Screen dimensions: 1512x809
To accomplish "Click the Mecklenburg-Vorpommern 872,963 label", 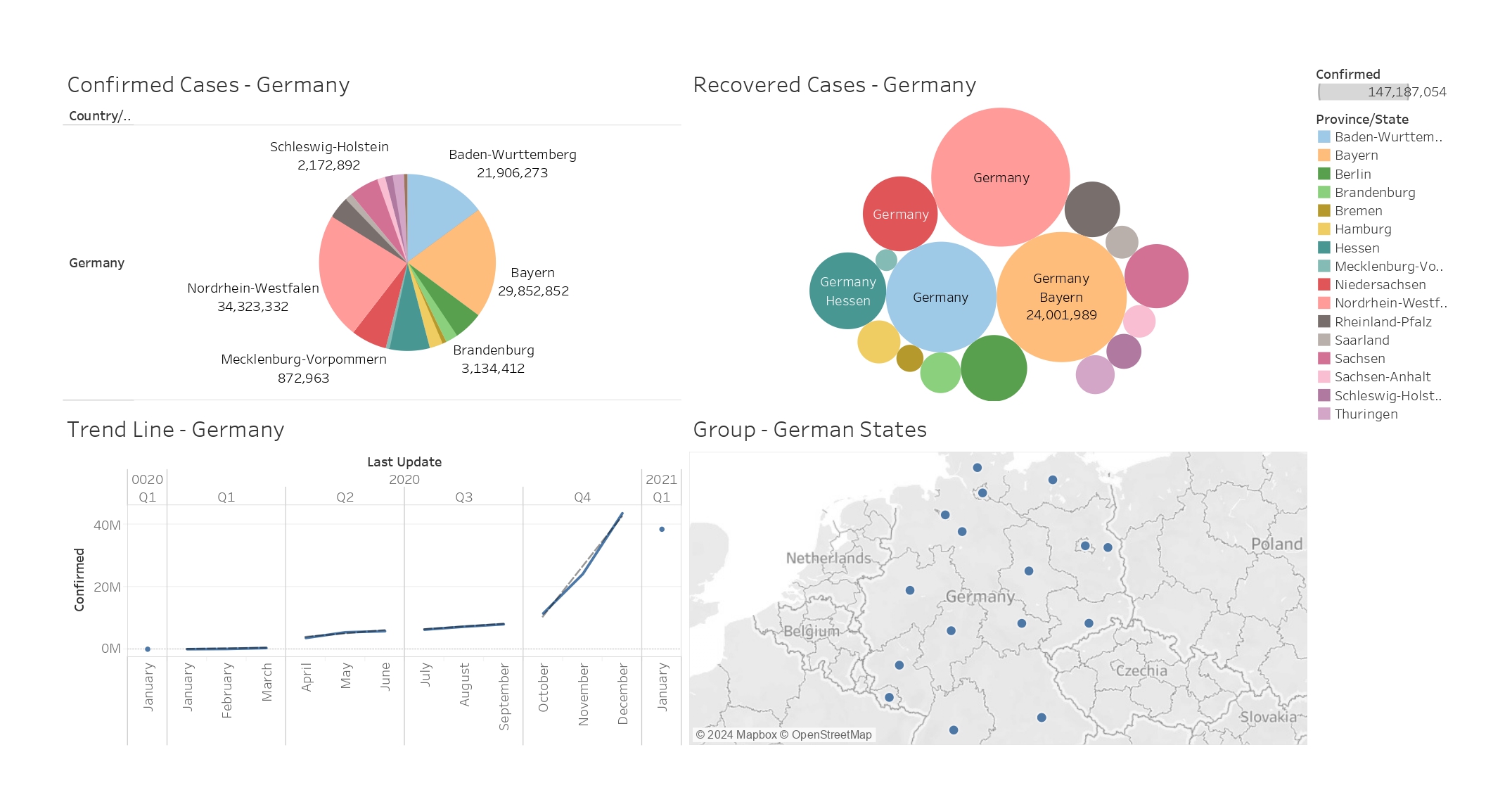I will pos(304,369).
